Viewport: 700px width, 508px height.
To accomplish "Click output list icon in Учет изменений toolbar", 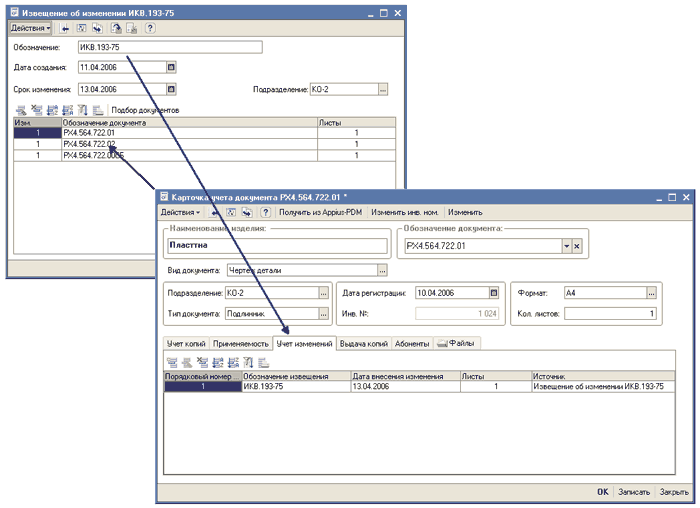I will [x=263, y=363].
